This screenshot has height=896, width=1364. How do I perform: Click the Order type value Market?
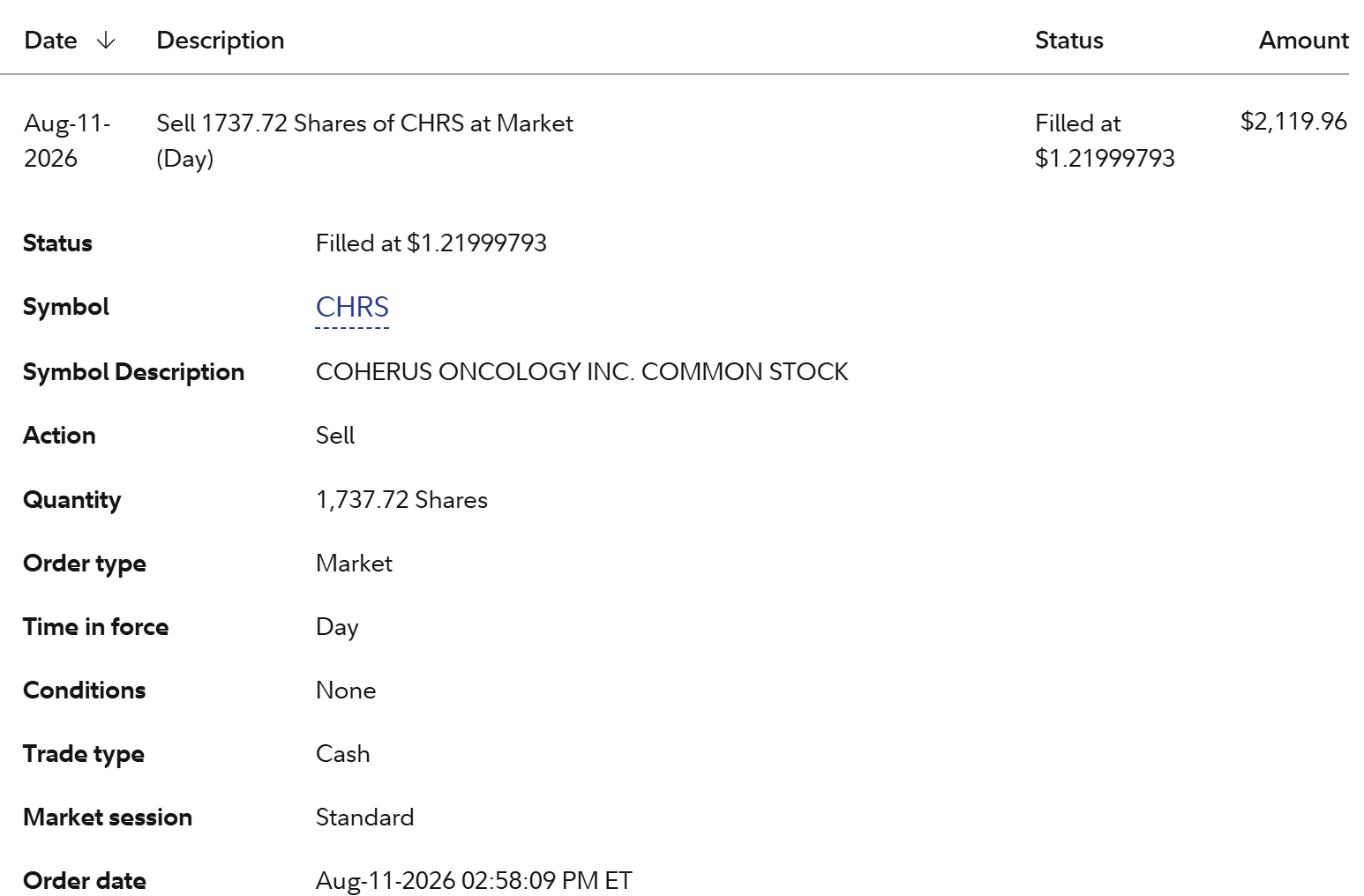[x=354, y=563]
